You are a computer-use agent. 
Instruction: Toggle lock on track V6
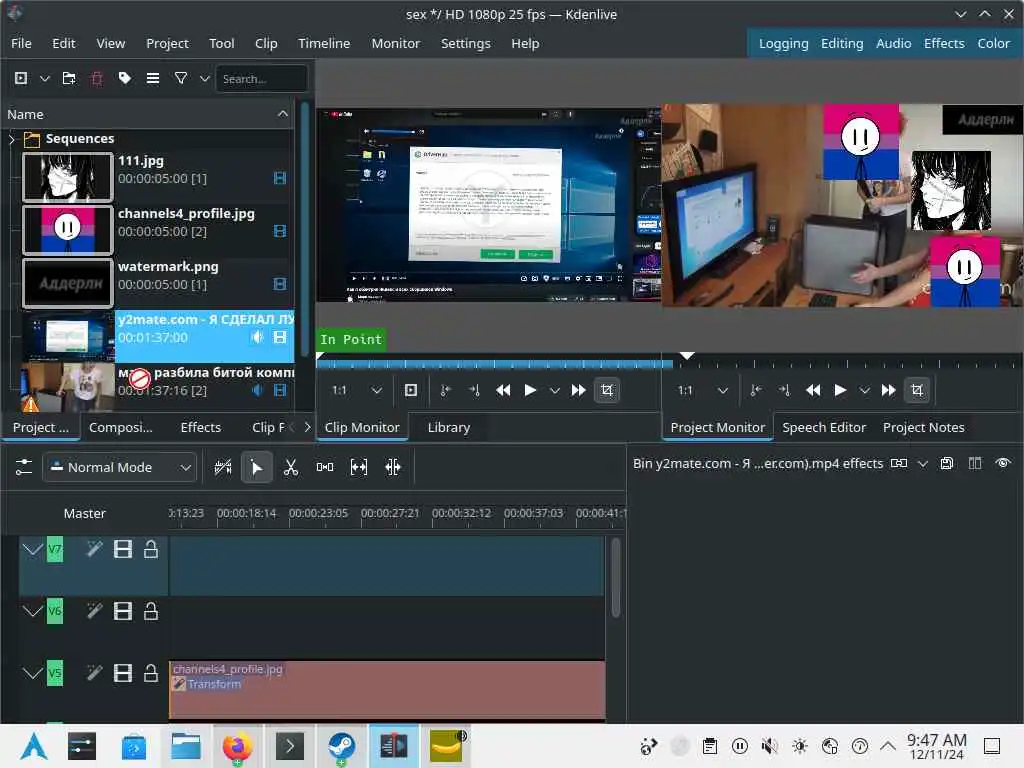pos(151,611)
